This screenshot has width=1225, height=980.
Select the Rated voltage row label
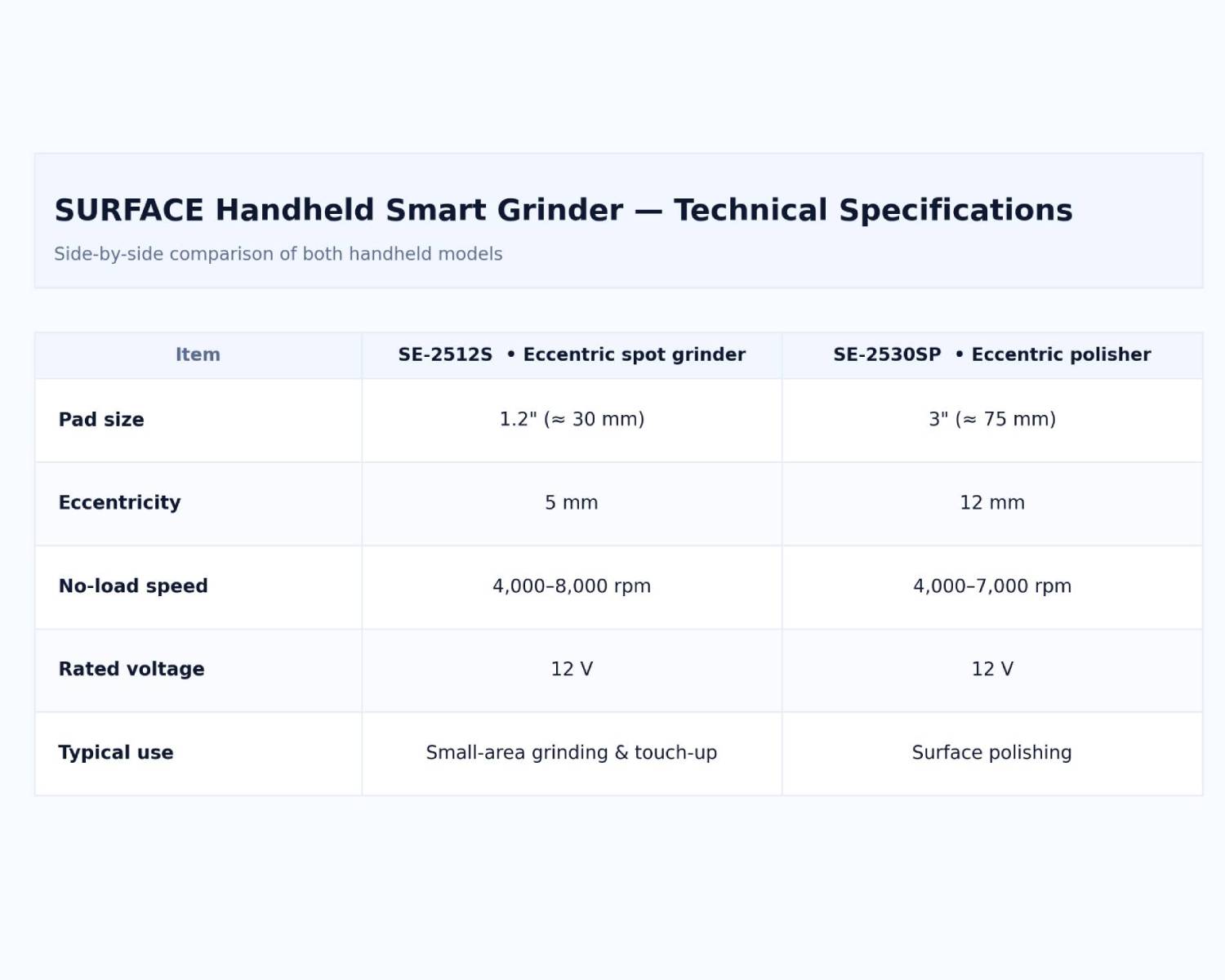131,670
